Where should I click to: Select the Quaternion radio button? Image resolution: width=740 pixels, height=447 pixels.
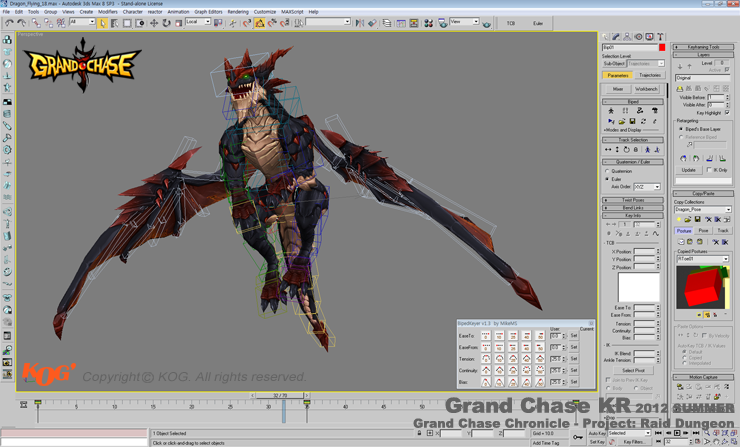click(x=607, y=171)
